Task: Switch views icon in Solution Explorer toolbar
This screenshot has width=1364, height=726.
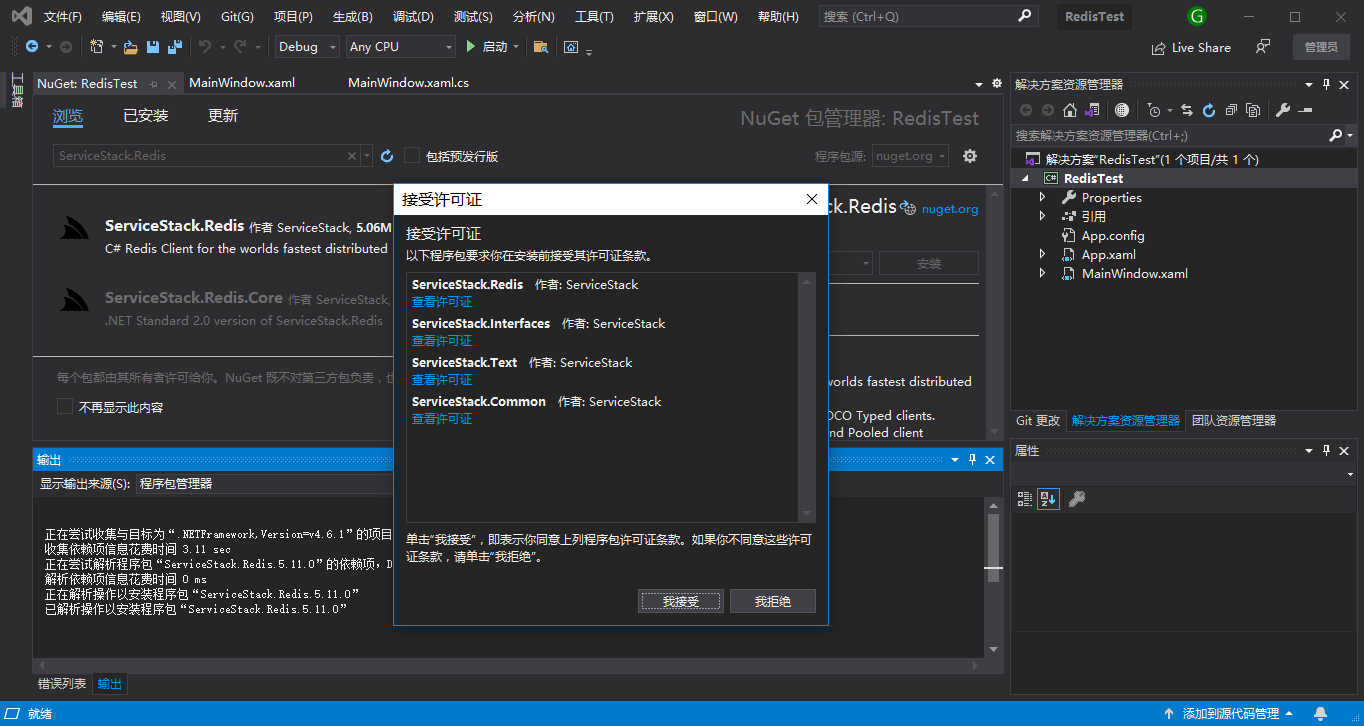Action: (1092, 110)
